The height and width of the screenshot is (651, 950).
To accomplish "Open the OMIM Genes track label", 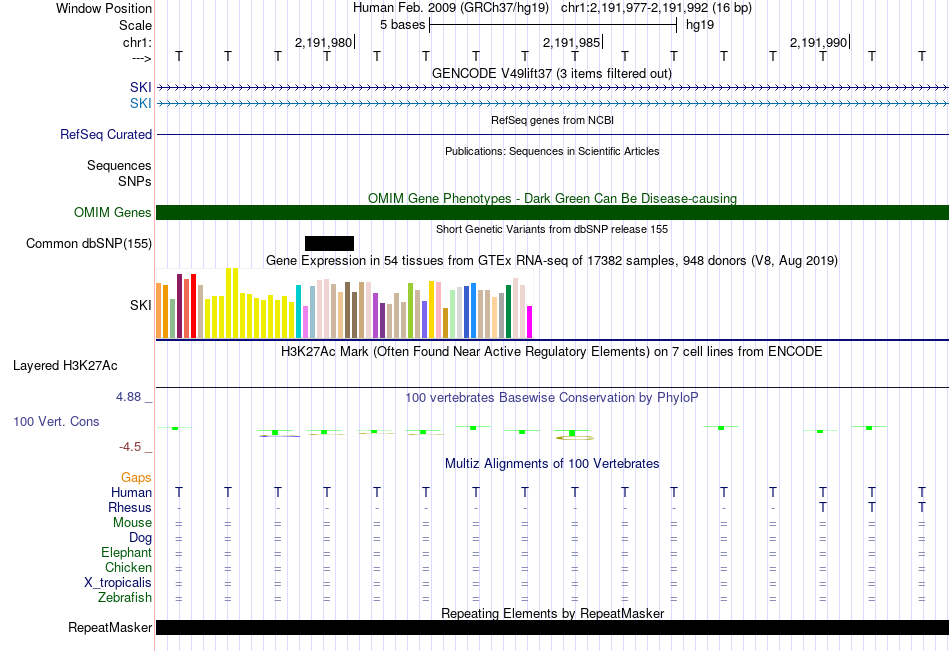I will tap(112, 212).
